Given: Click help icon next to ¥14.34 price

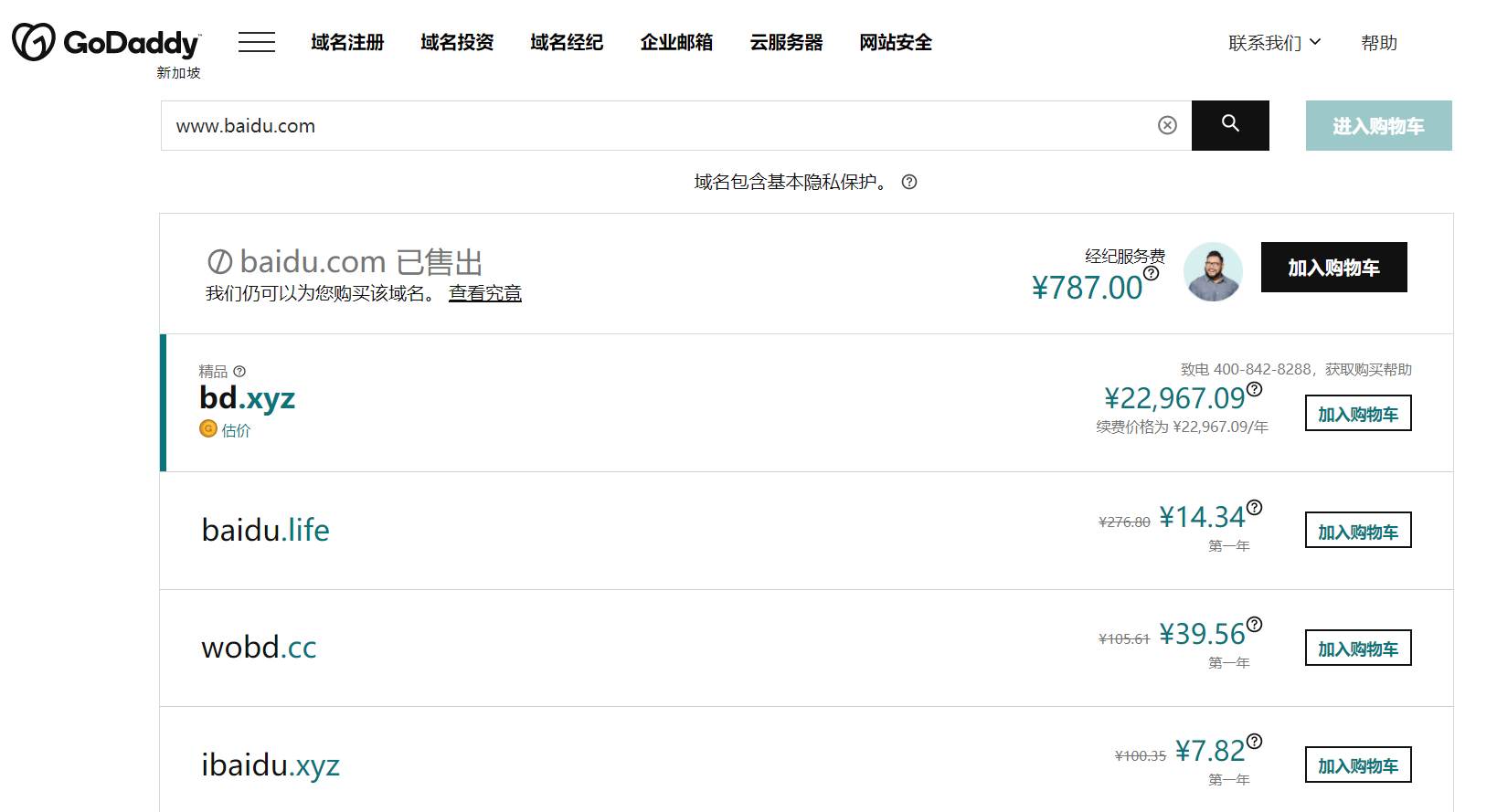Looking at the screenshot, I should [1255, 508].
